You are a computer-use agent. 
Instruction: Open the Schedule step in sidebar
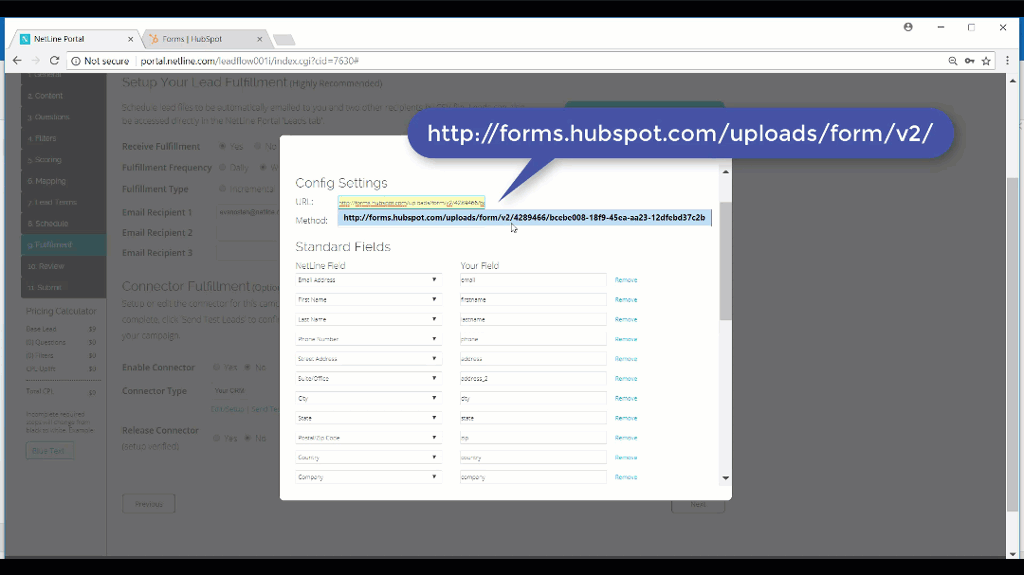click(63, 223)
